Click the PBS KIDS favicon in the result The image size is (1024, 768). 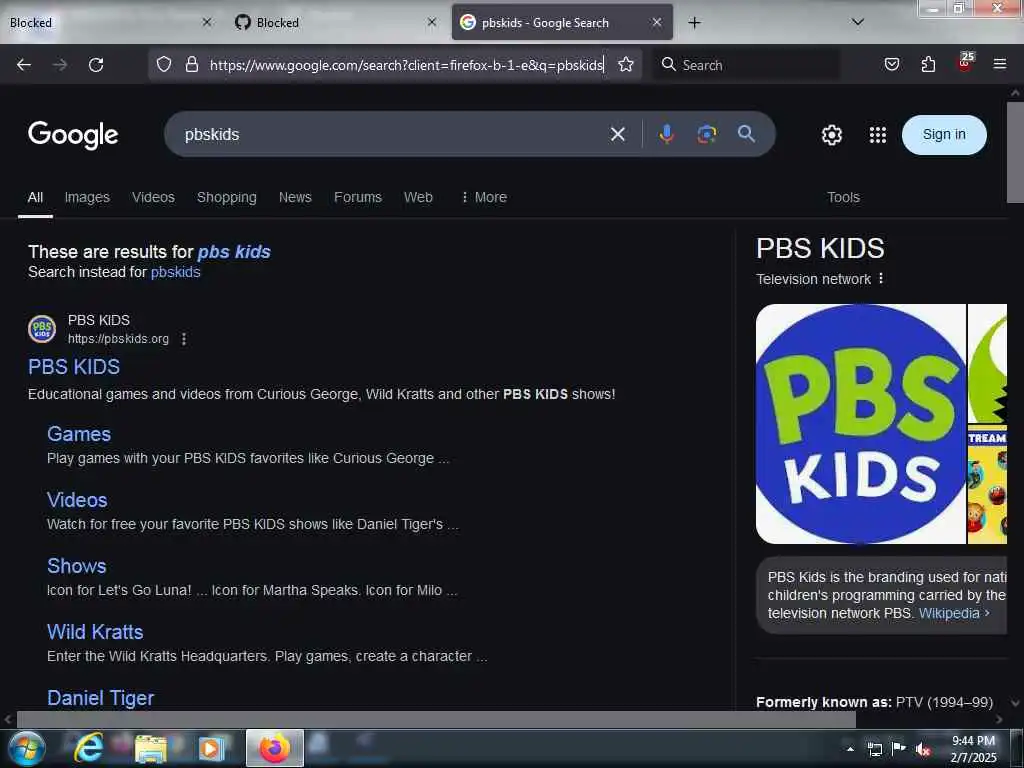pos(42,328)
